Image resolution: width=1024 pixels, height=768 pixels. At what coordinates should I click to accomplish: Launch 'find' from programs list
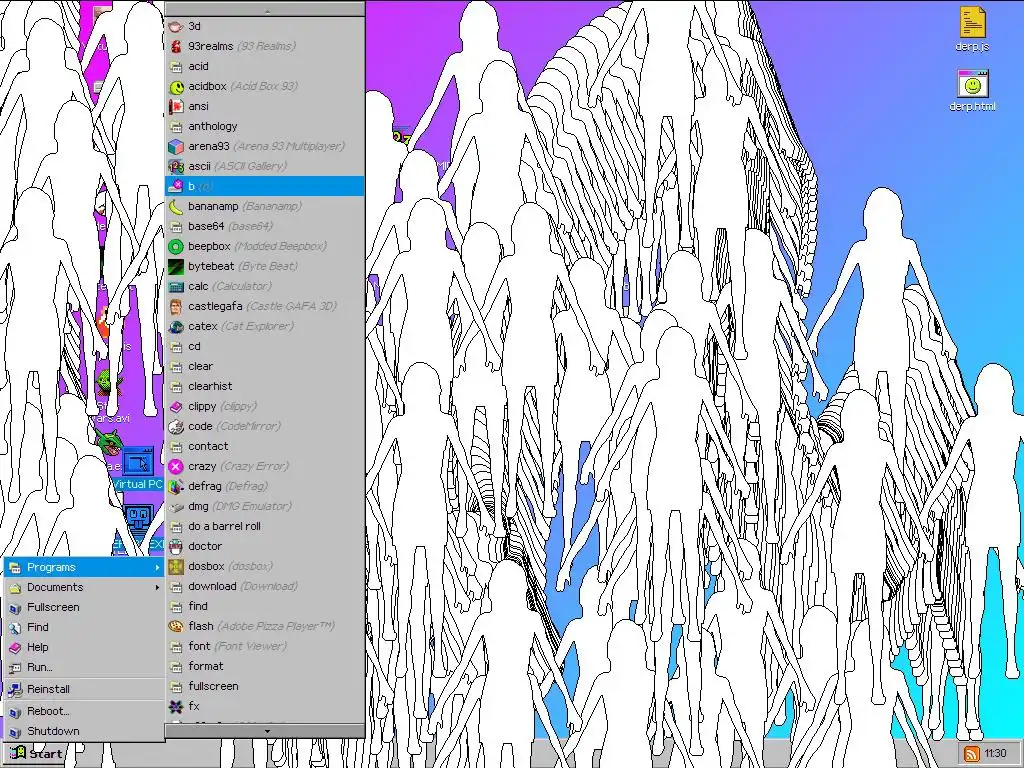click(x=265, y=607)
